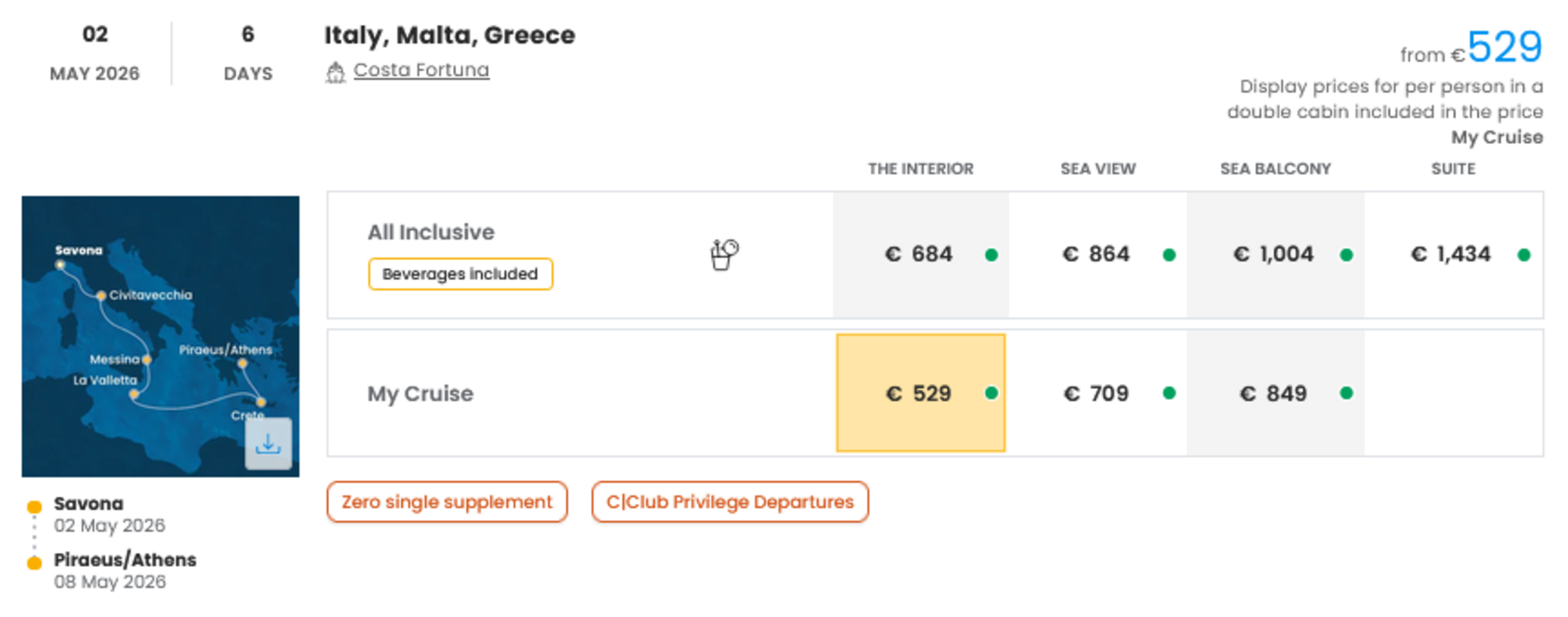Image resolution: width=1568 pixels, height=617 pixels.
Task: Choose All Inclusive Sea Balcony € 1,004
Action: coord(1273,255)
